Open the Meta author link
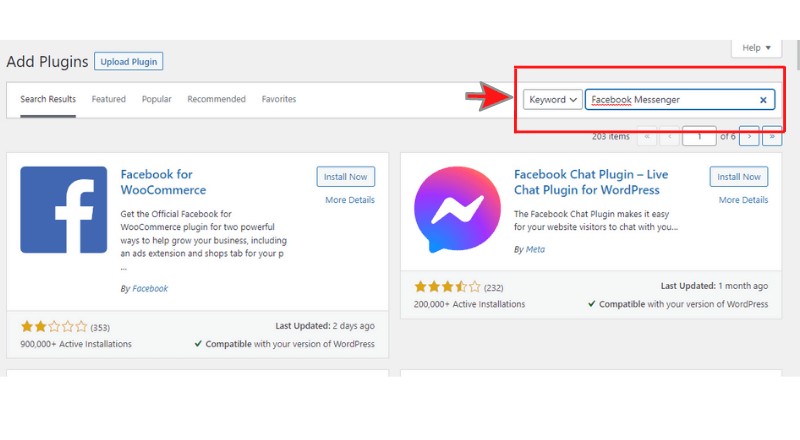Image resolution: width=800 pixels, height=440 pixels. [535, 250]
